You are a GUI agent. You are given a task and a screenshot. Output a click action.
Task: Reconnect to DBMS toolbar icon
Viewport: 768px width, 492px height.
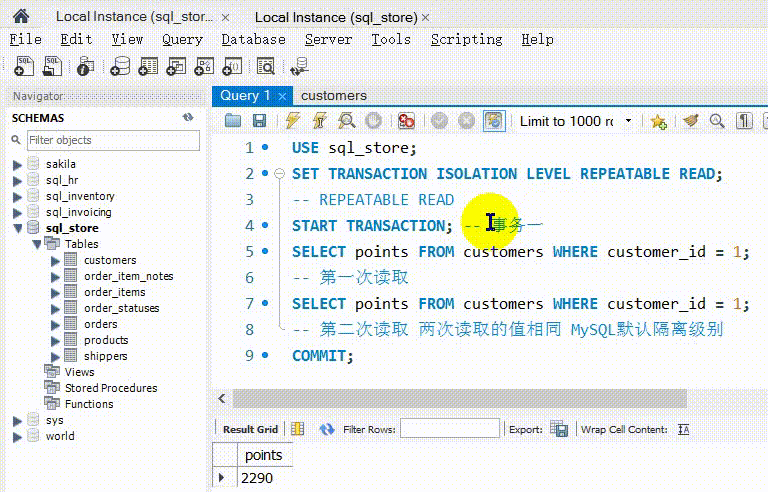point(299,66)
